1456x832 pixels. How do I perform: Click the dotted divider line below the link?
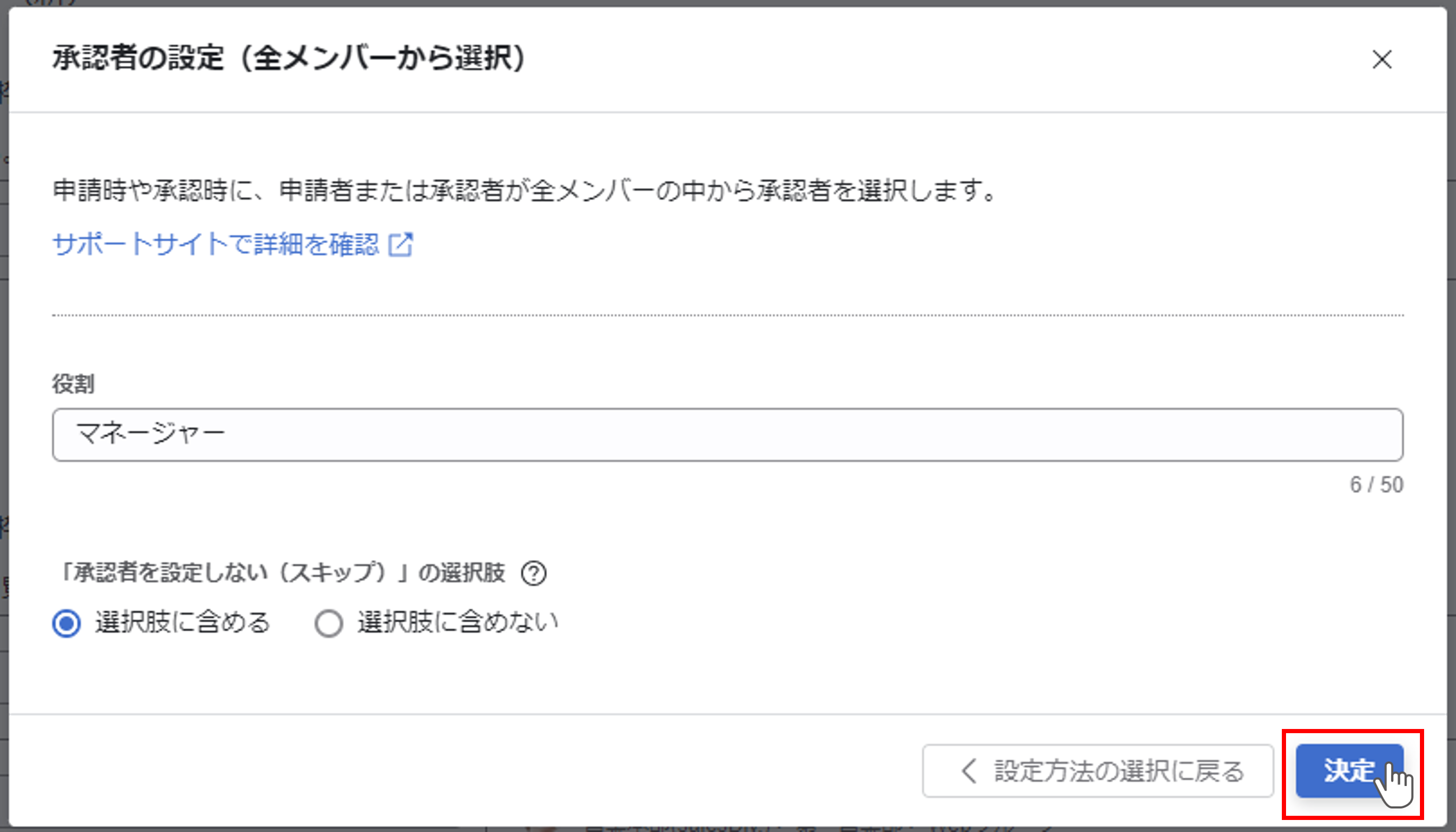727,315
